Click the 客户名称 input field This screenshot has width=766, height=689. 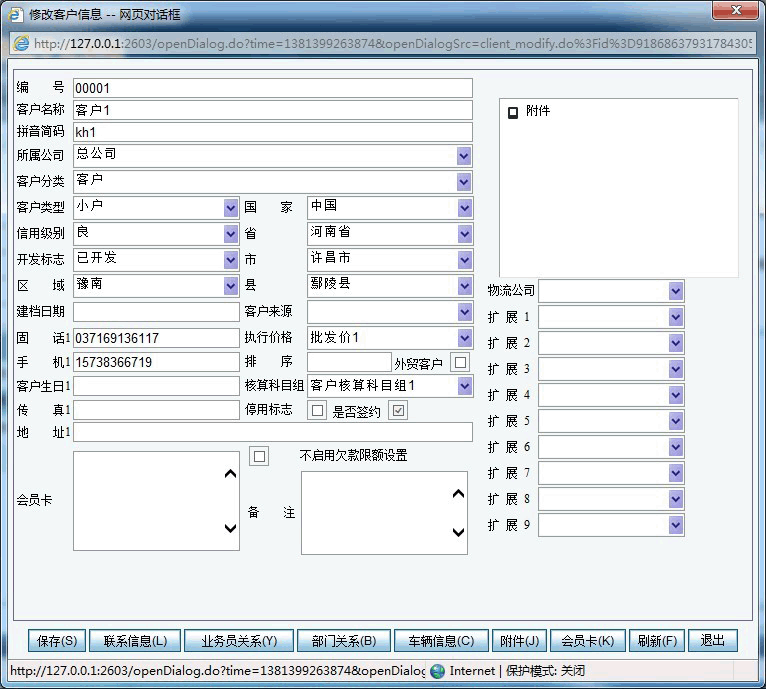272,110
